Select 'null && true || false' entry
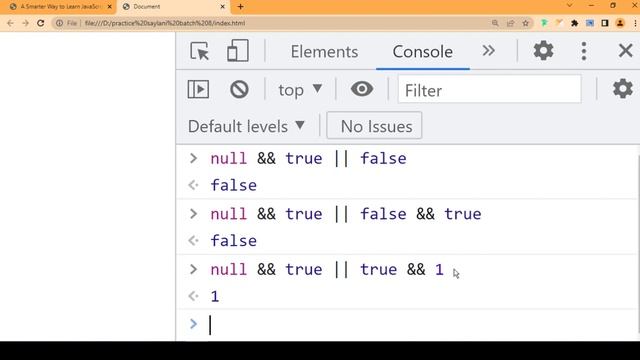Screen dimensions: 640x360 click(308, 158)
